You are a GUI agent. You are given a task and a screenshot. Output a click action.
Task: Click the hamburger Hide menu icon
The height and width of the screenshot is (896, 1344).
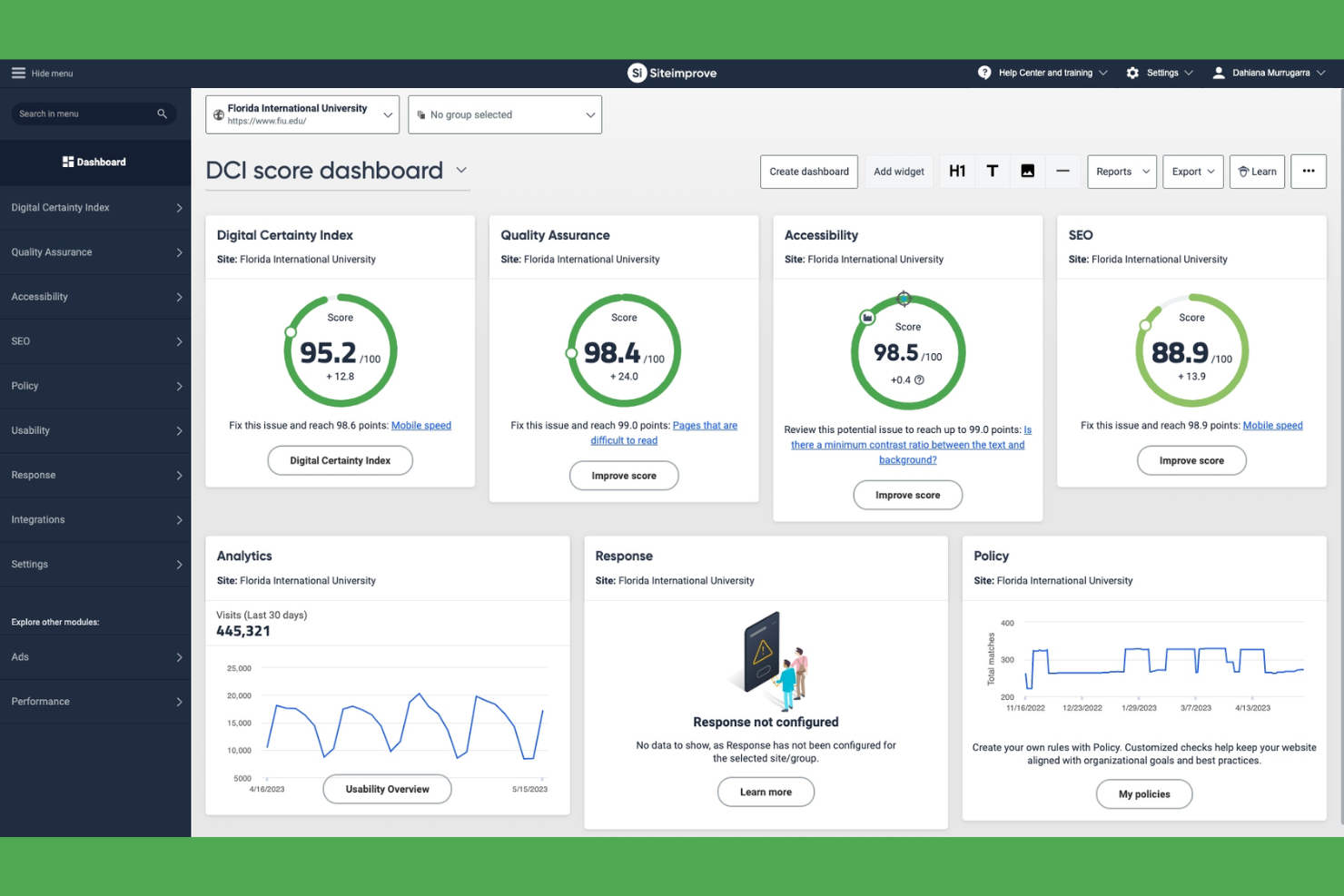point(18,73)
